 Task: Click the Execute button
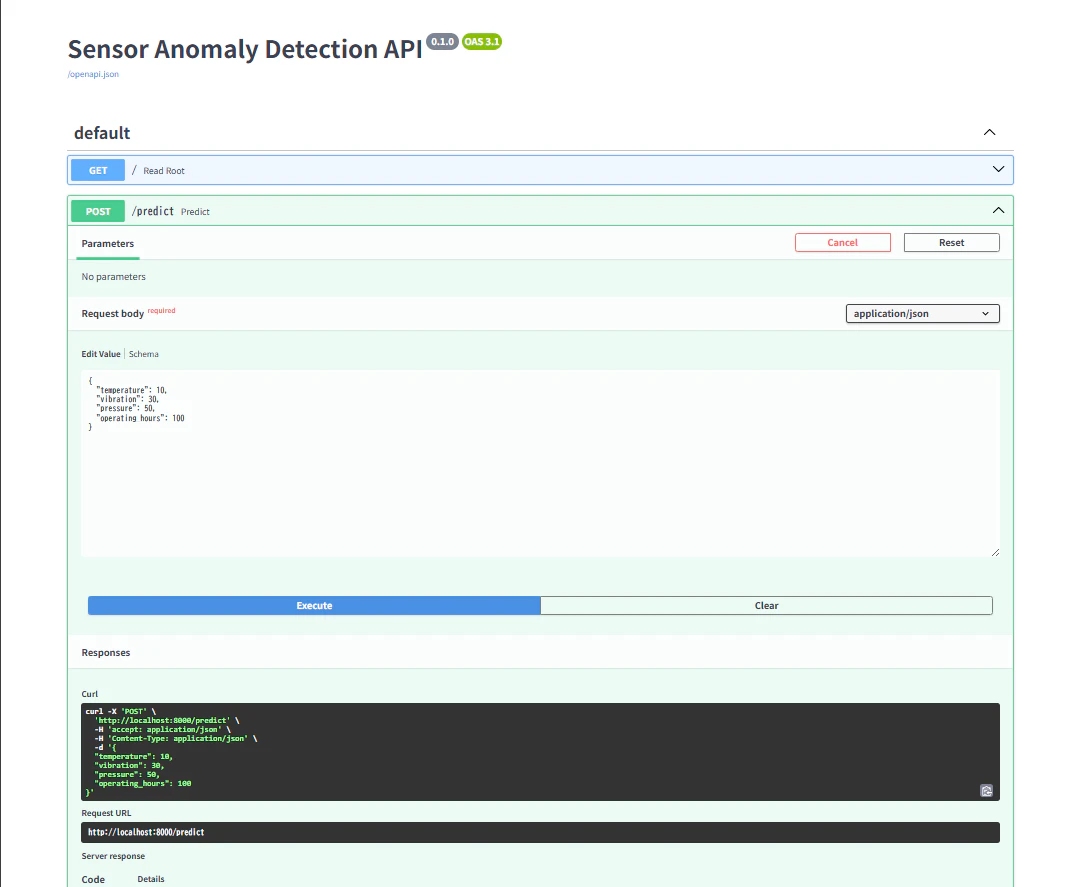click(x=314, y=605)
